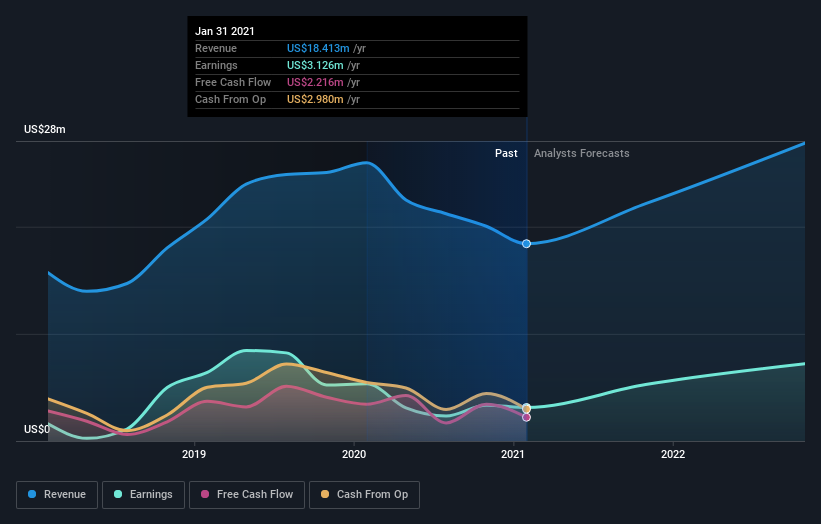
Task: Click the US$28m y-axis label
Action: 45,129
